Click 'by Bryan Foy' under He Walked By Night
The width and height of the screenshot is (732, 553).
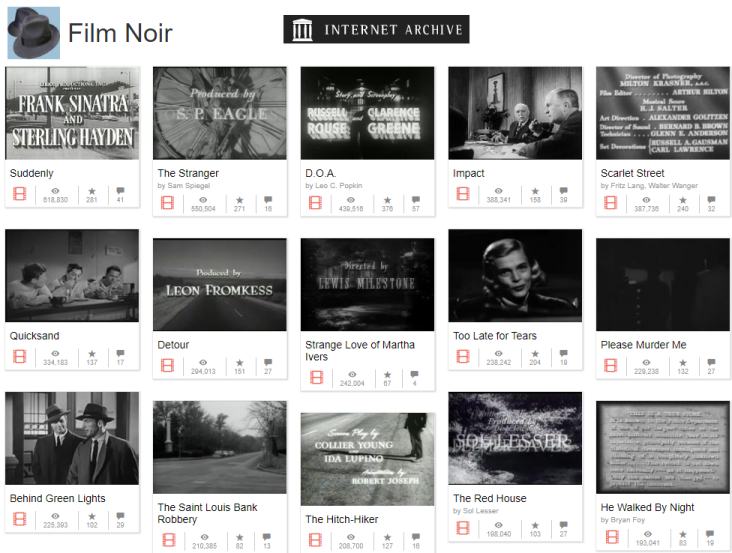click(x=623, y=520)
